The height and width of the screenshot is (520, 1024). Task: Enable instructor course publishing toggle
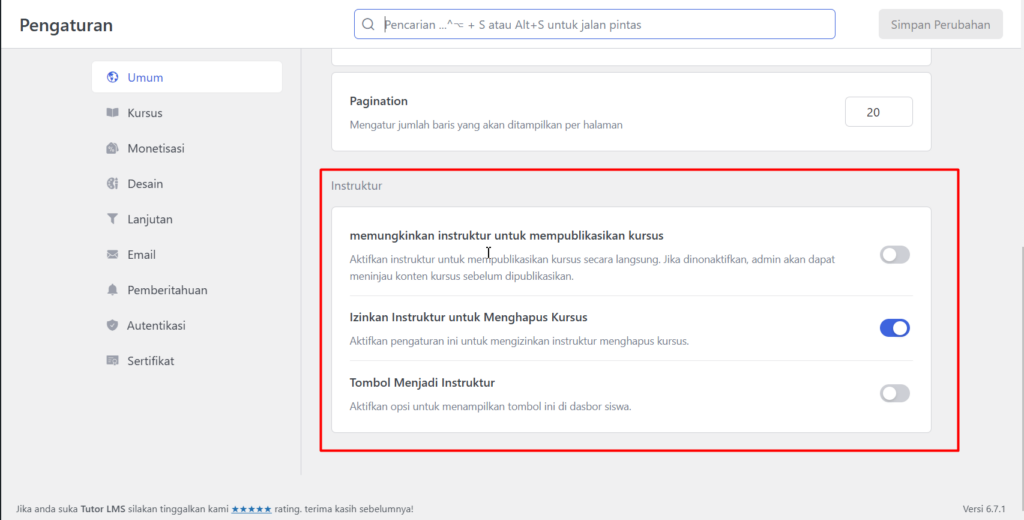[894, 255]
